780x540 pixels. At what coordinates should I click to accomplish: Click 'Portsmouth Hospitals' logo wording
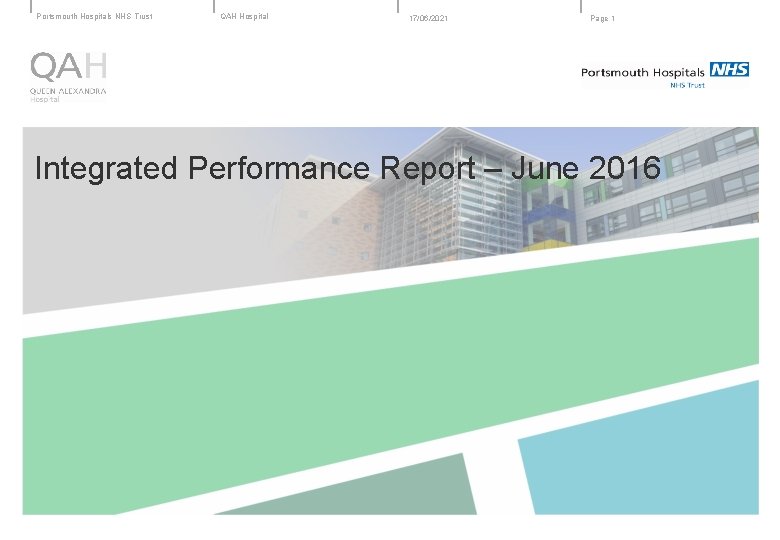[643, 73]
